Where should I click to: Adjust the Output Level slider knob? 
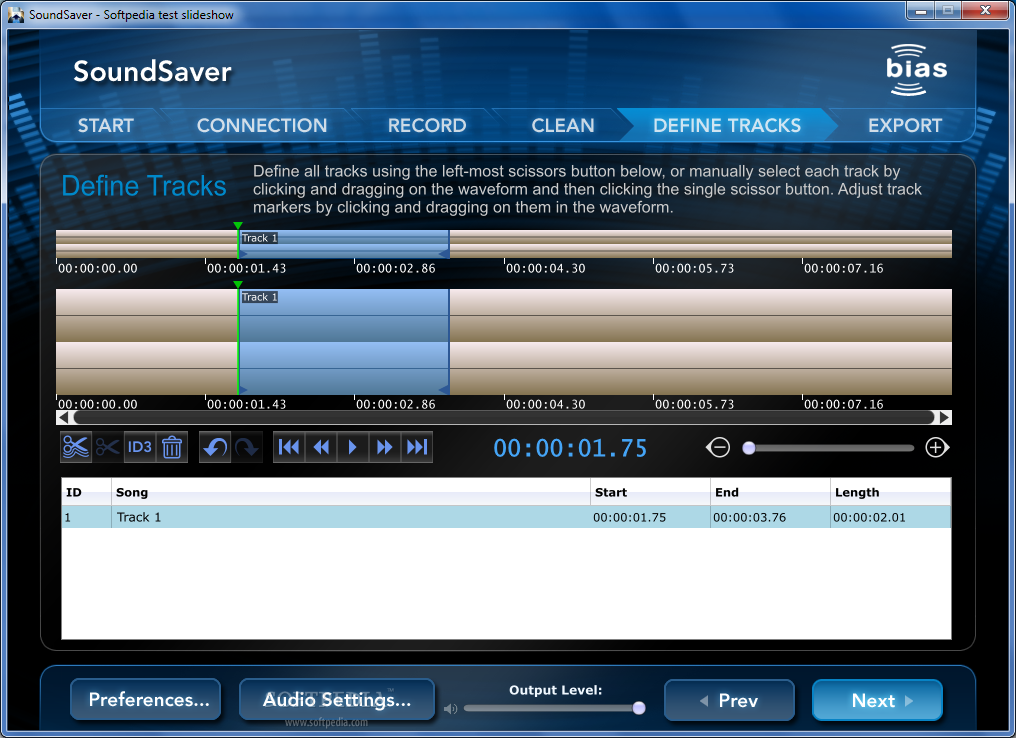point(639,708)
